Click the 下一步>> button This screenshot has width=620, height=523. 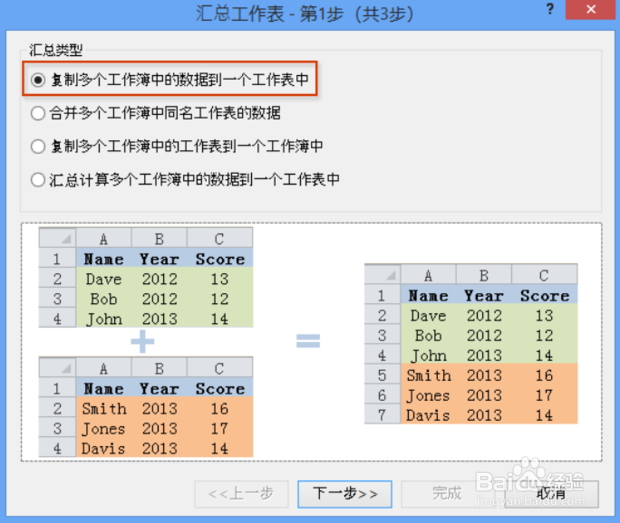click(x=345, y=494)
